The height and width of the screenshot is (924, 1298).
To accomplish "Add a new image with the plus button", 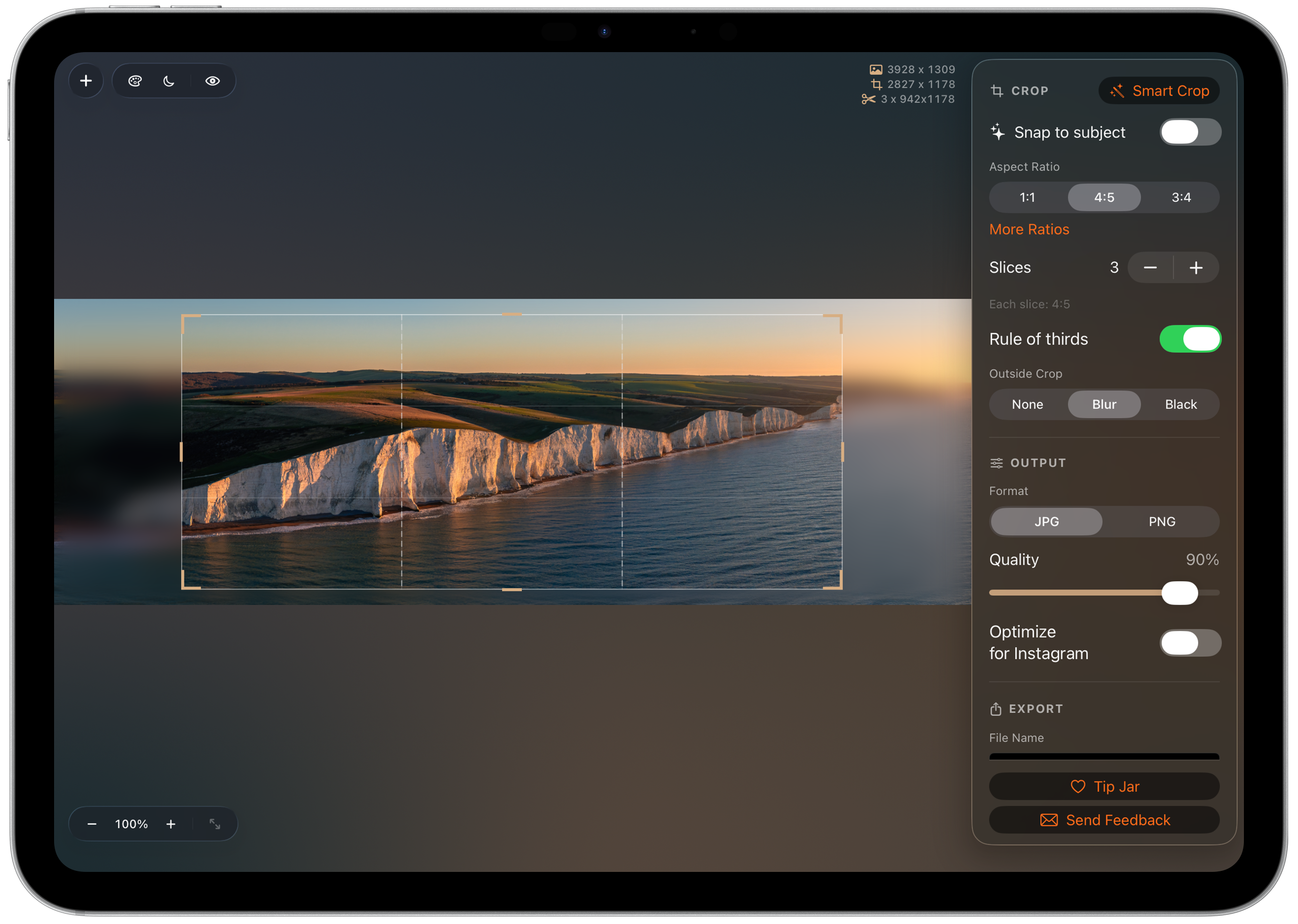I will [86, 81].
